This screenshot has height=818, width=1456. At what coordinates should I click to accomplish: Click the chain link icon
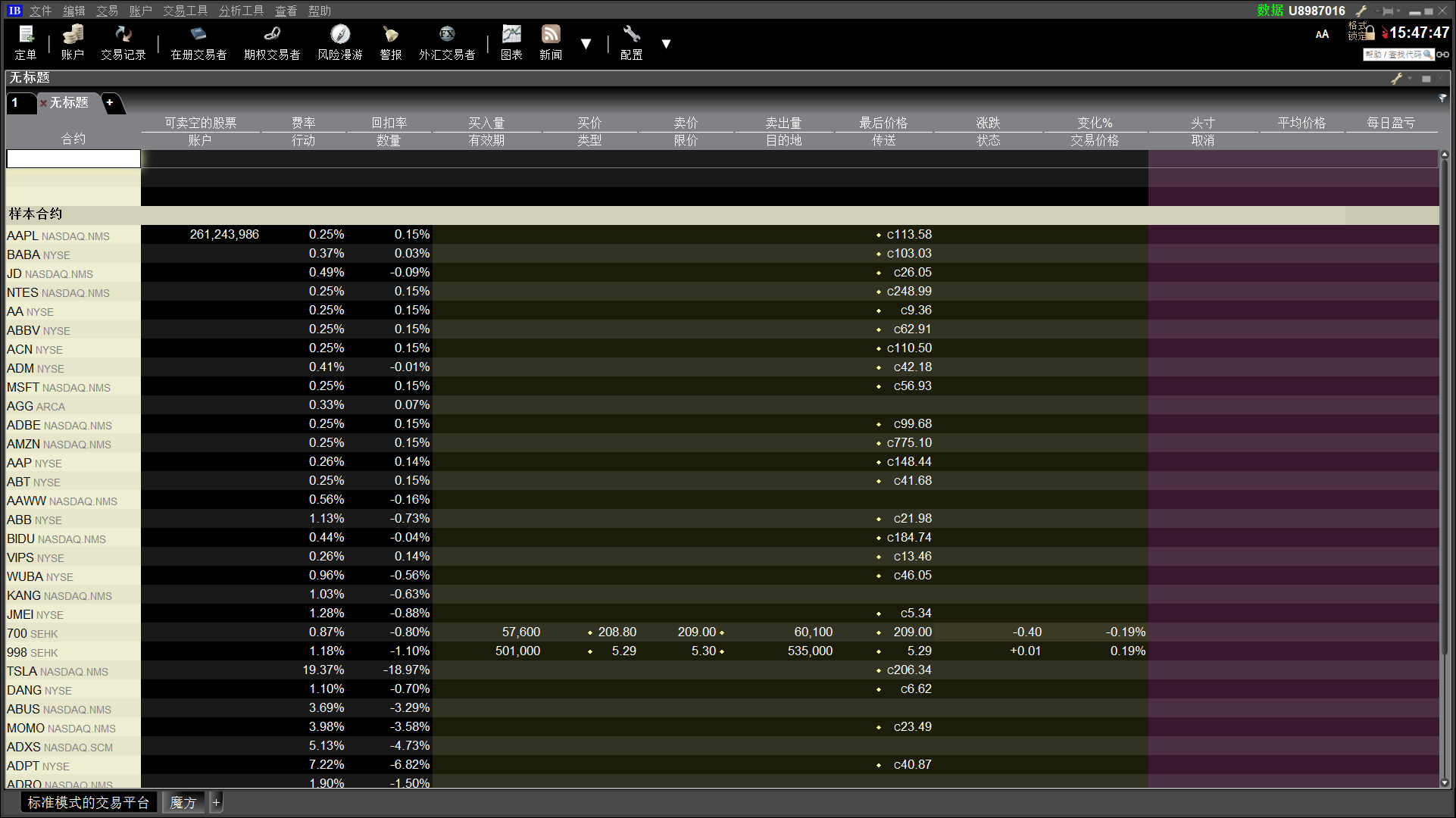(x=1443, y=55)
